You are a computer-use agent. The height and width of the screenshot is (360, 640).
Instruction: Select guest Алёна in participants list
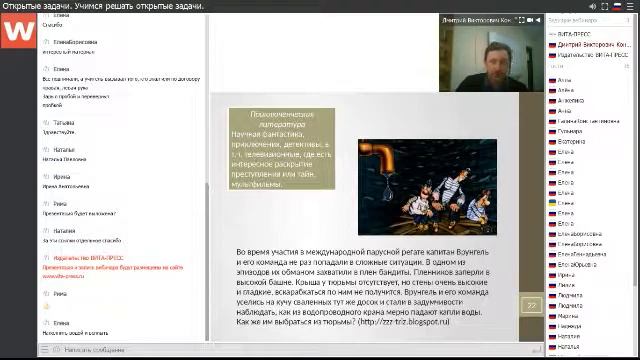pyautogui.click(x=565, y=90)
